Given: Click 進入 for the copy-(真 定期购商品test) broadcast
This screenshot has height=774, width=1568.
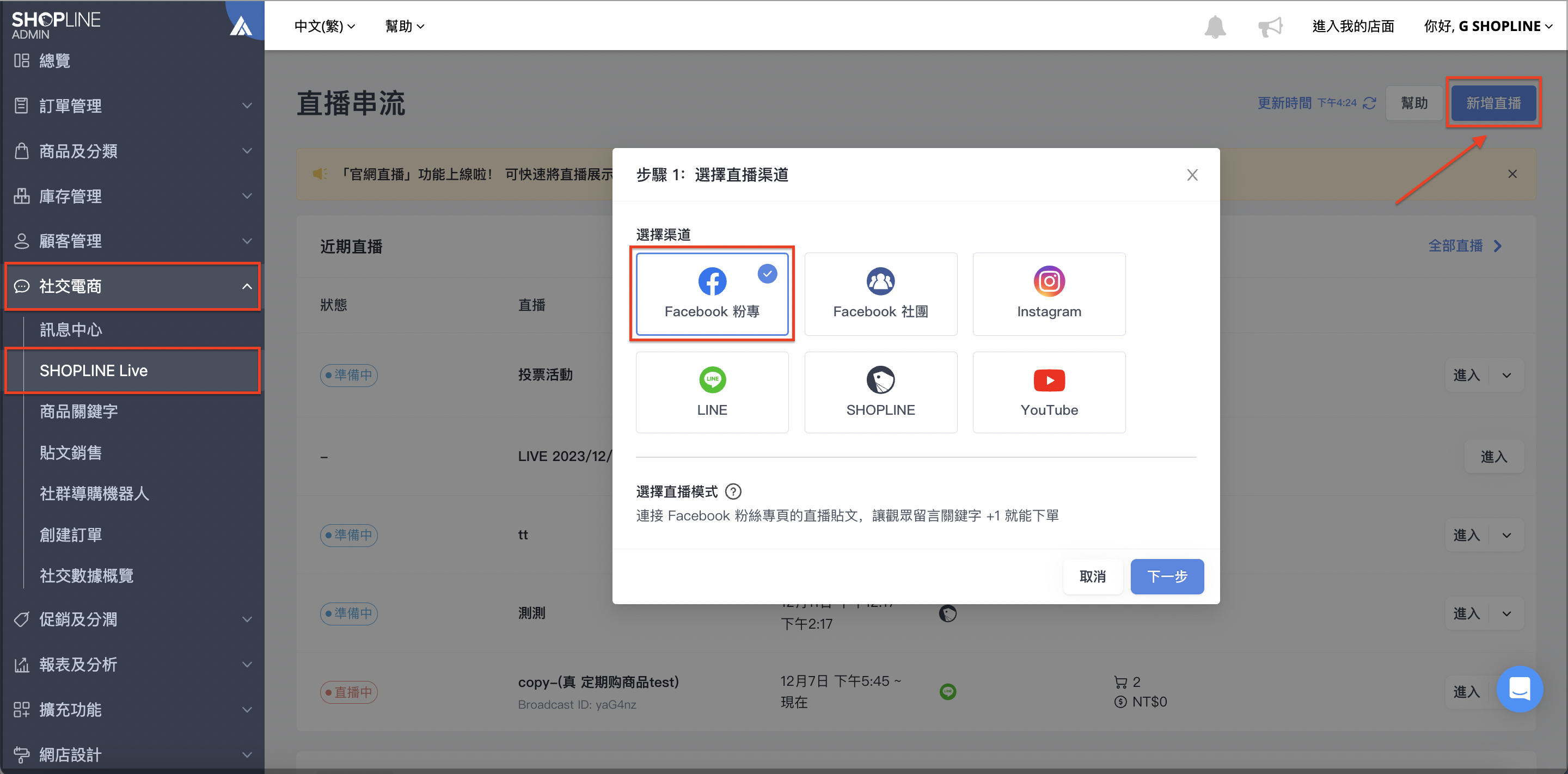Looking at the screenshot, I should [1466, 692].
